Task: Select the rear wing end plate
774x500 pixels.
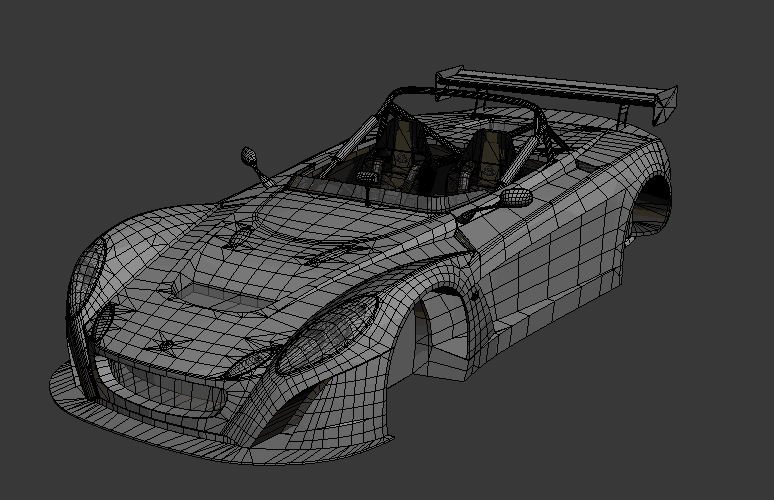Action: (665, 102)
